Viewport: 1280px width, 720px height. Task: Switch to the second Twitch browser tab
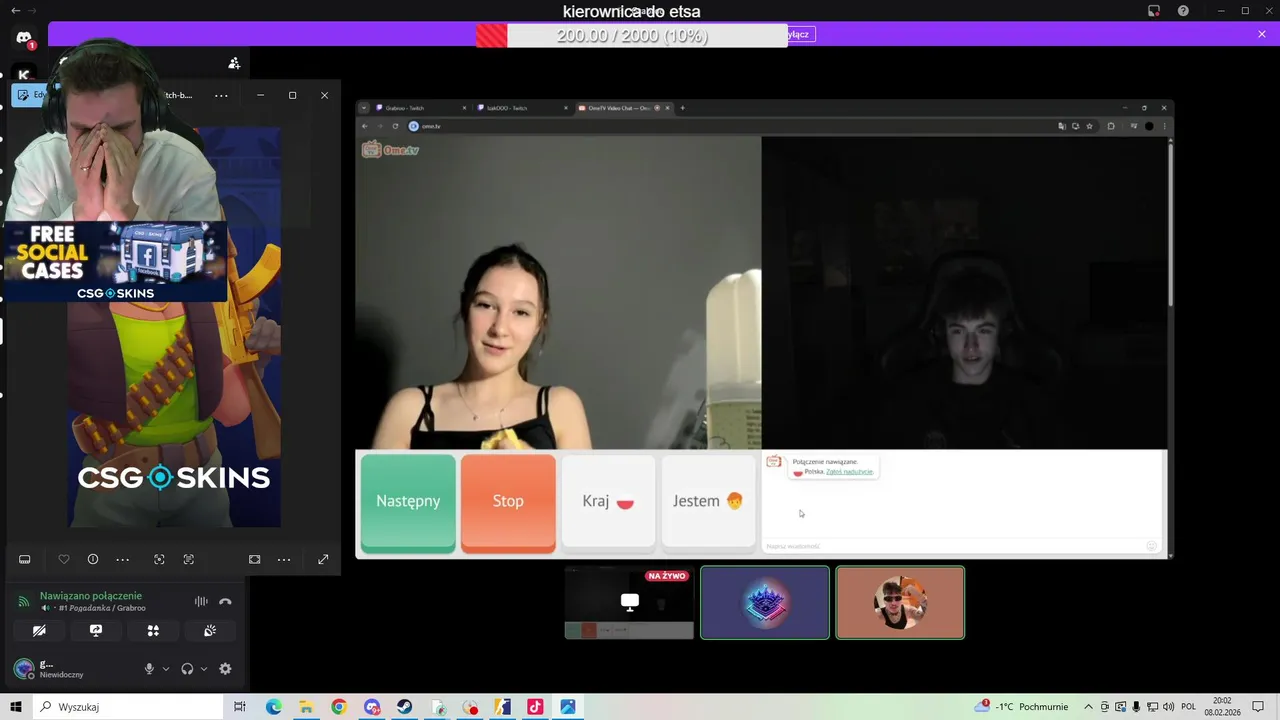pos(520,108)
